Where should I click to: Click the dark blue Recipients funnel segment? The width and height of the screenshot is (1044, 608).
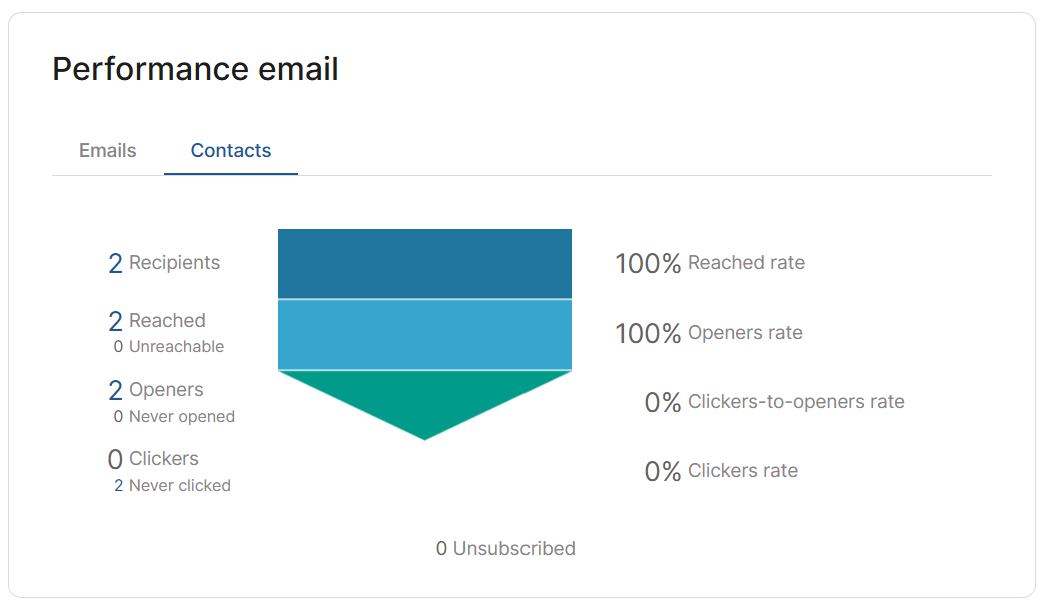point(425,264)
